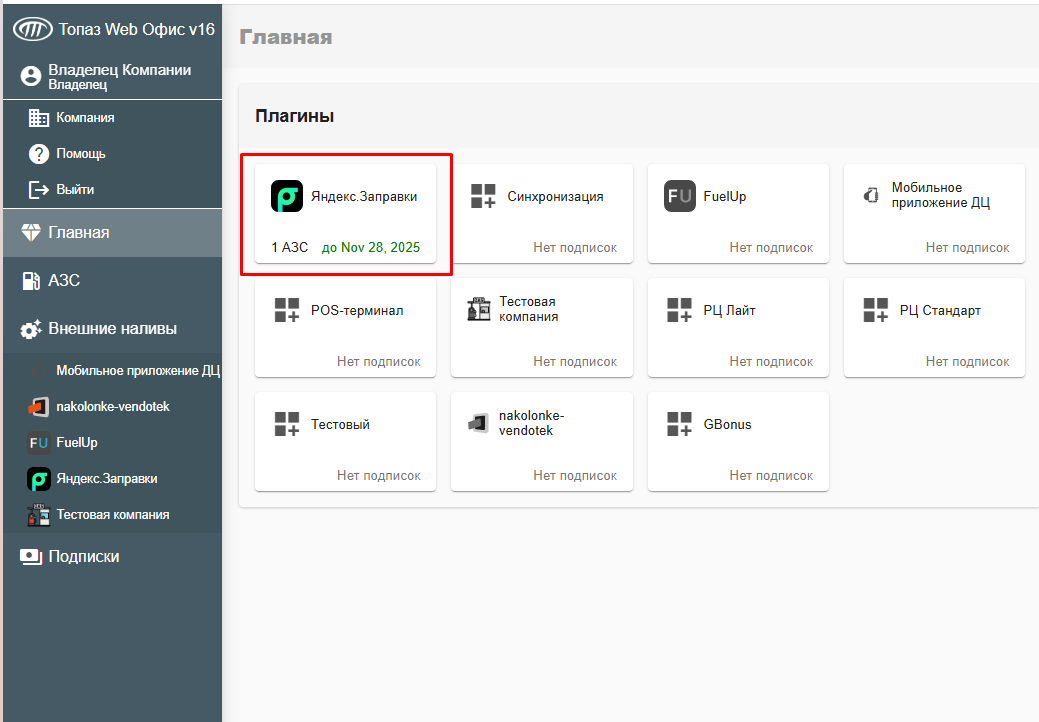Click the user account avatar icon

(x=30, y=76)
